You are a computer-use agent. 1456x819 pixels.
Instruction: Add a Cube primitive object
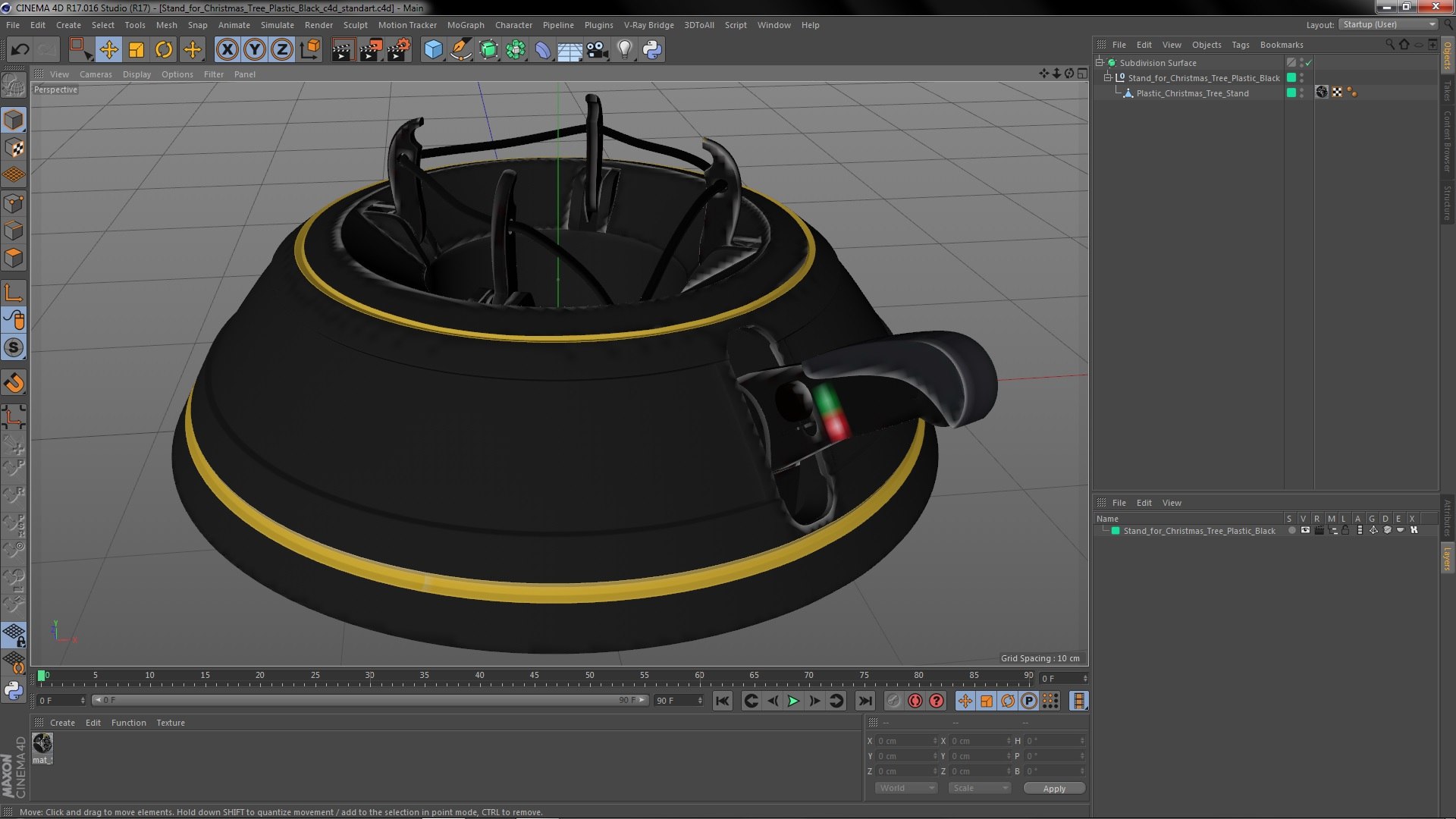pyautogui.click(x=433, y=50)
